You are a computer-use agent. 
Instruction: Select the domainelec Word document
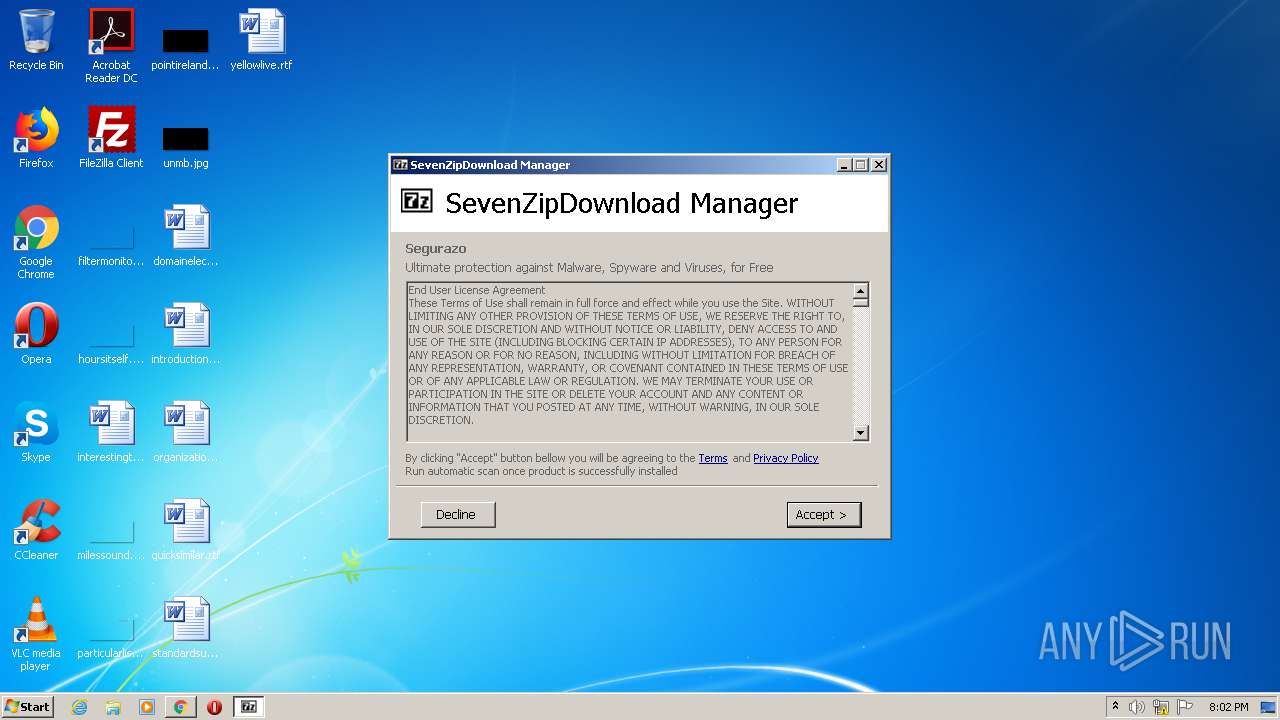185,236
